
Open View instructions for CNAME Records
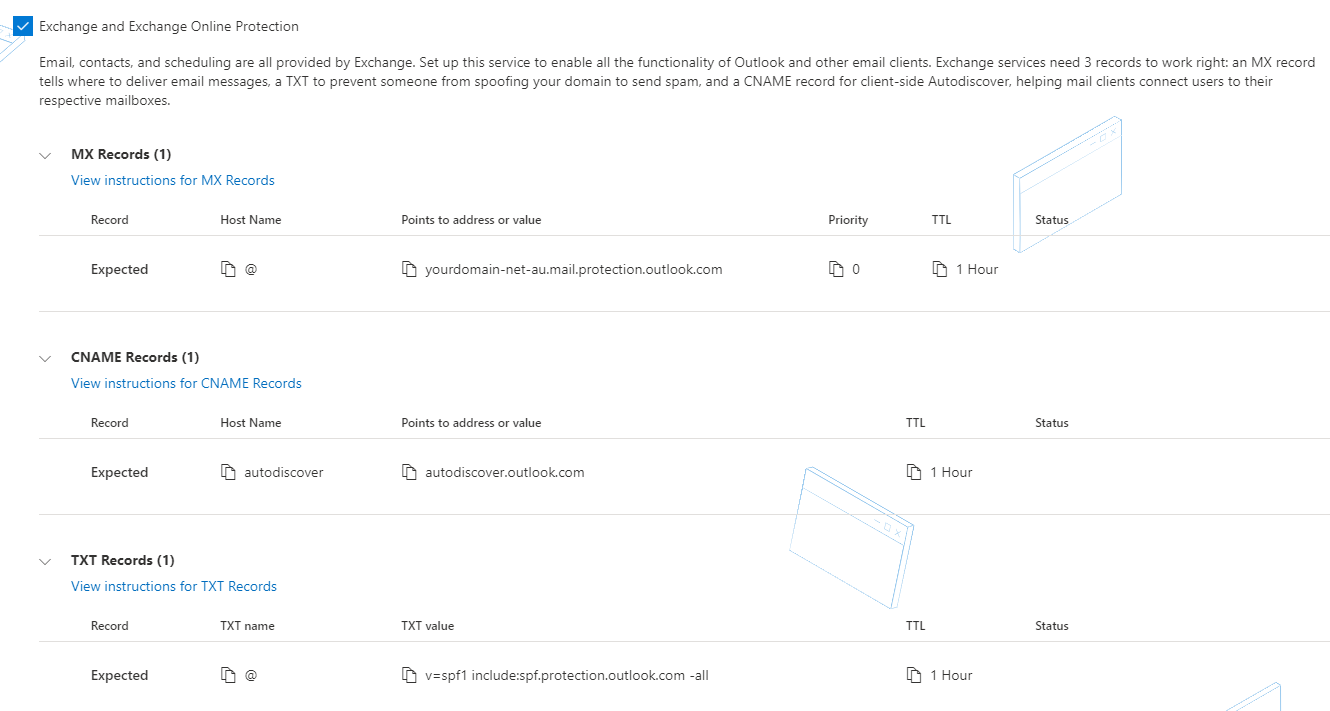[186, 384]
